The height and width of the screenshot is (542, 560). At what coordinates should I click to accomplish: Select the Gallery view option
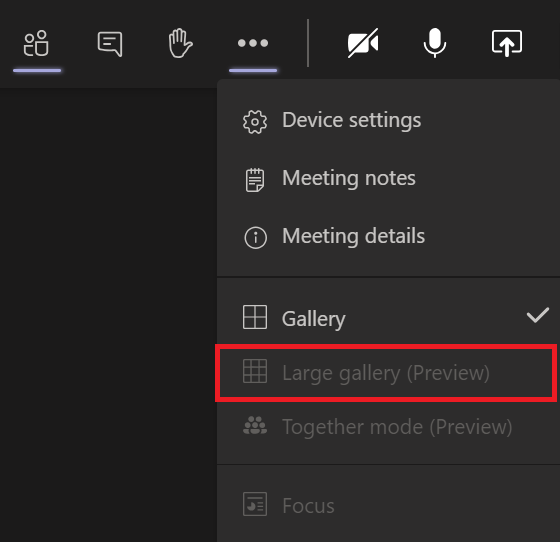tap(389, 317)
